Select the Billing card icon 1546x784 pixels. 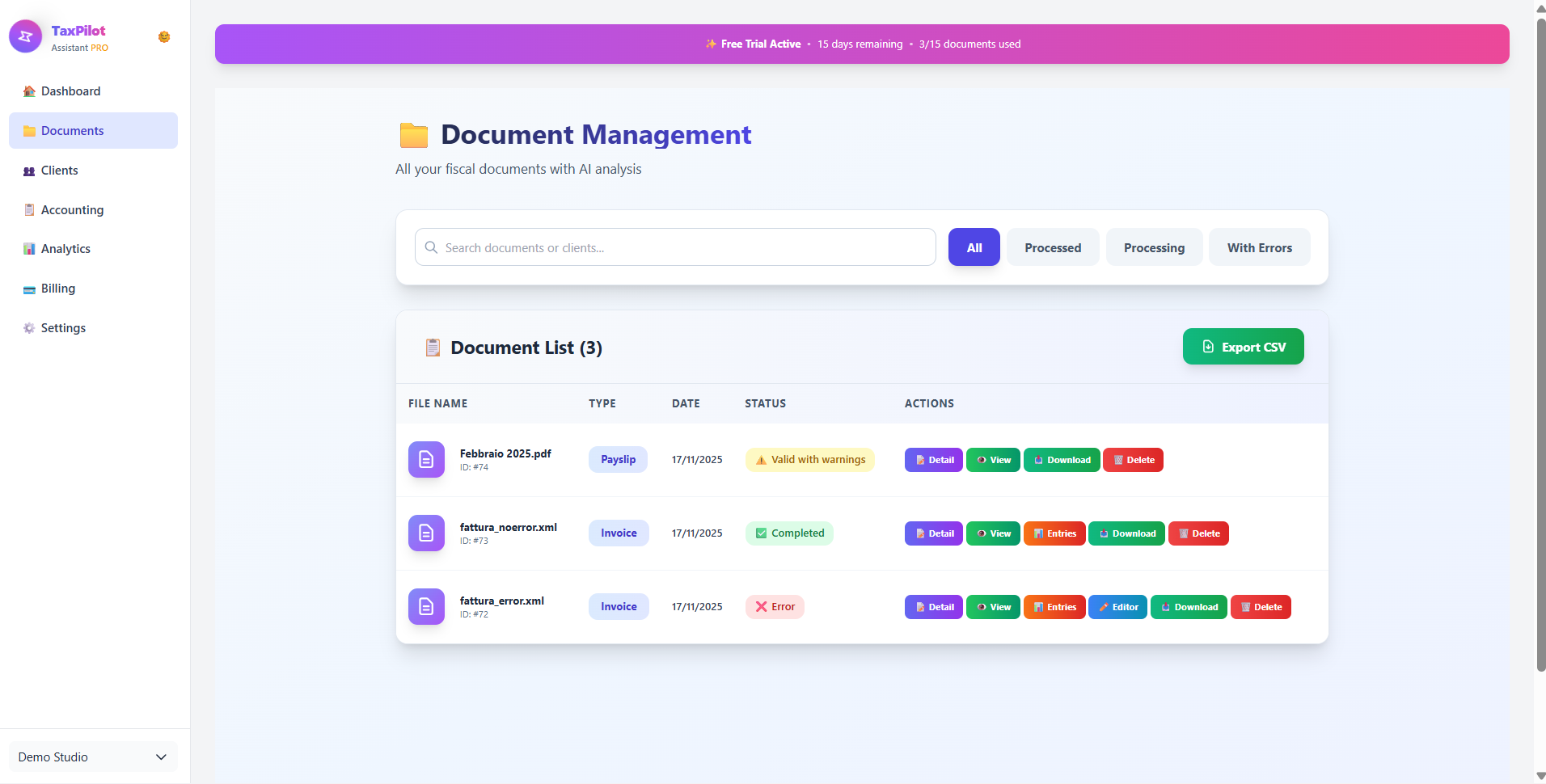pyautogui.click(x=29, y=288)
